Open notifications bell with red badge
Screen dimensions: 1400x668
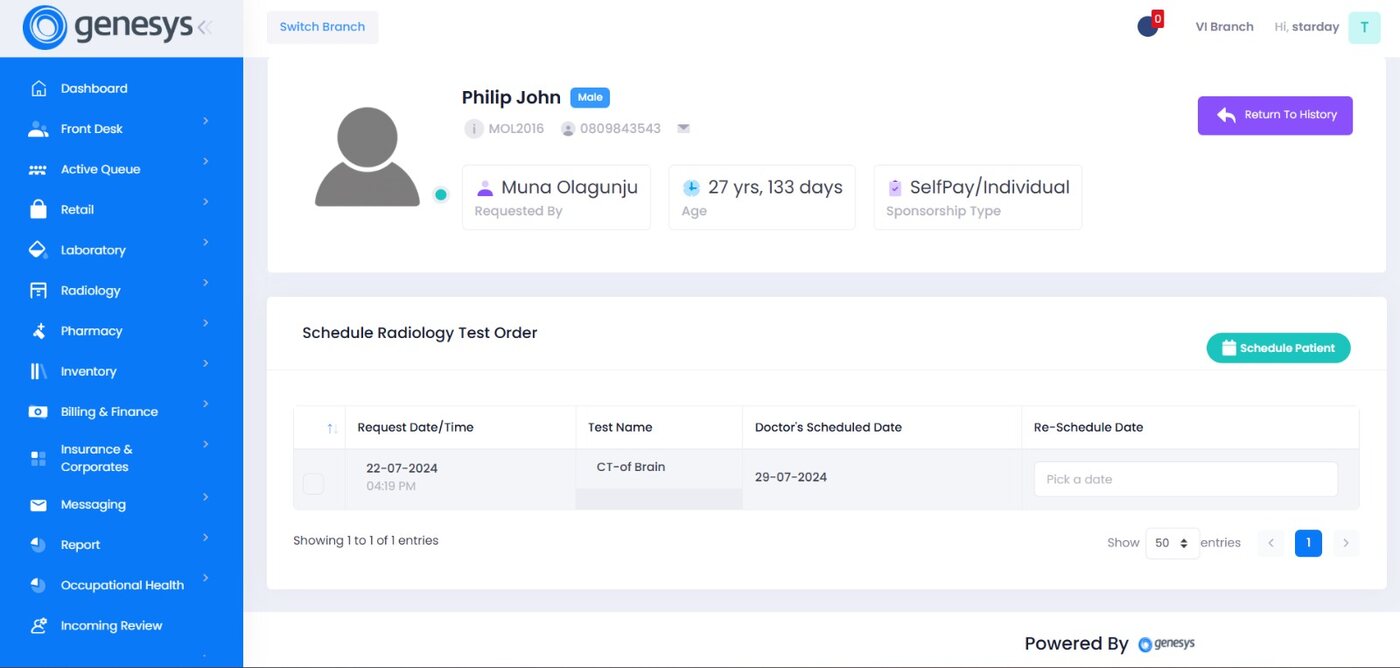pyautogui.click(x=1149, y=25)
